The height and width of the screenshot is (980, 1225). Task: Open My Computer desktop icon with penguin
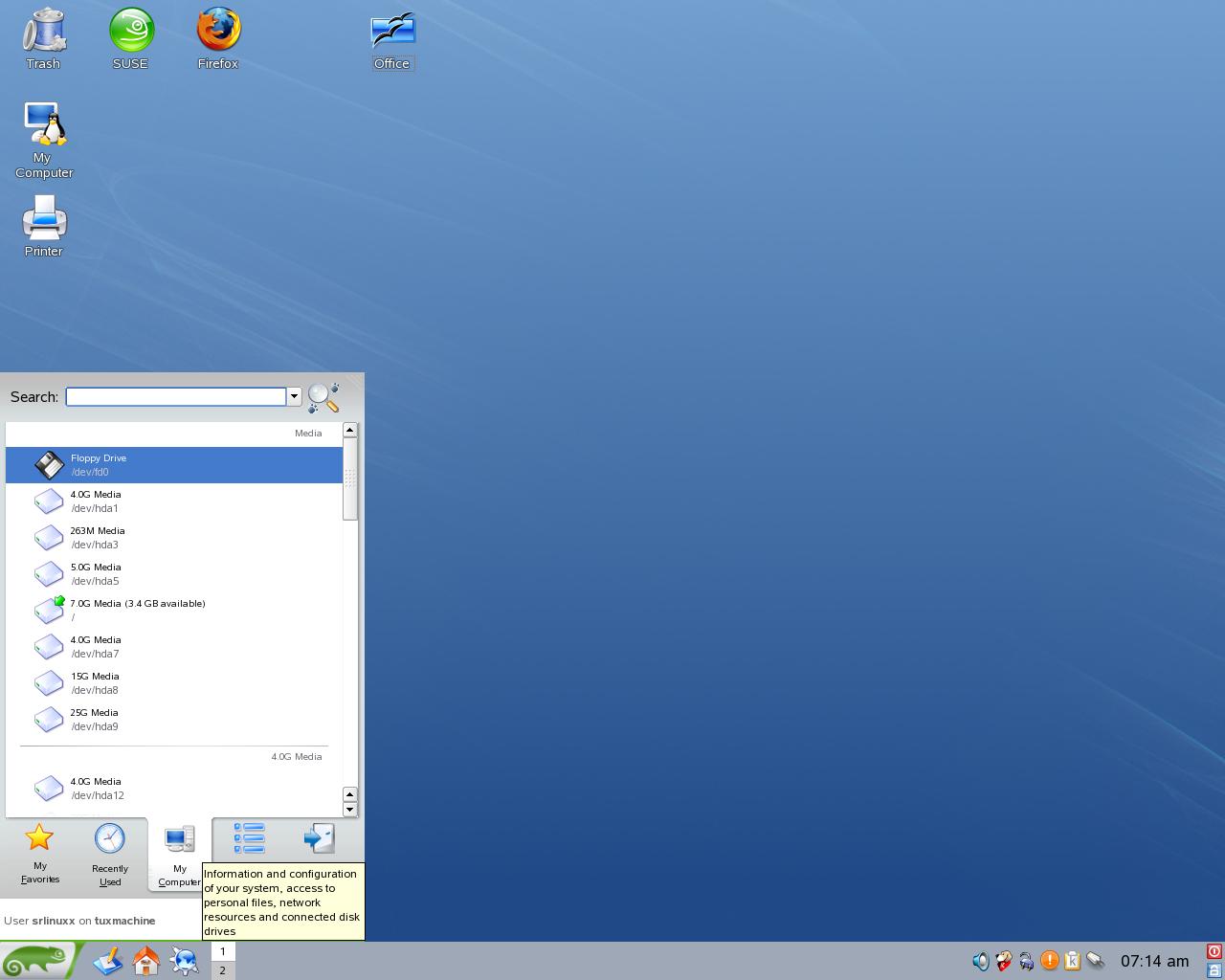[44, 140]
